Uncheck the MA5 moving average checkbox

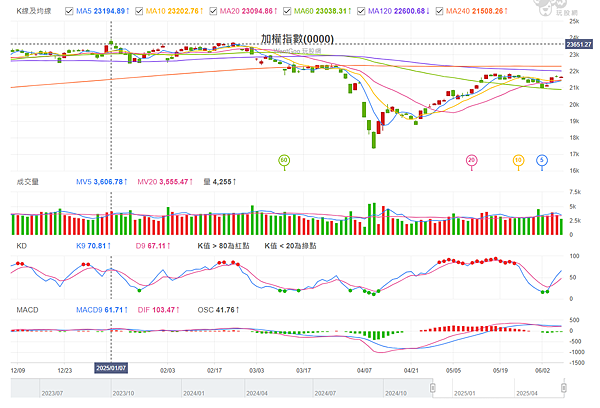pos(69,11)
